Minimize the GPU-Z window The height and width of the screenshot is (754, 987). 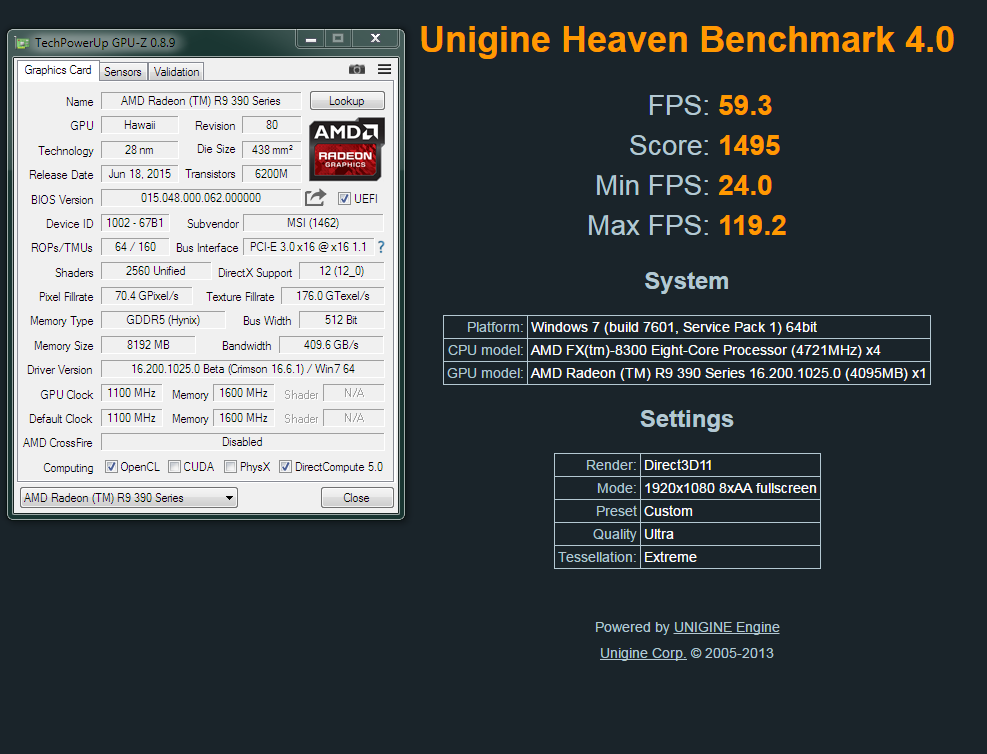coord(310,39)
